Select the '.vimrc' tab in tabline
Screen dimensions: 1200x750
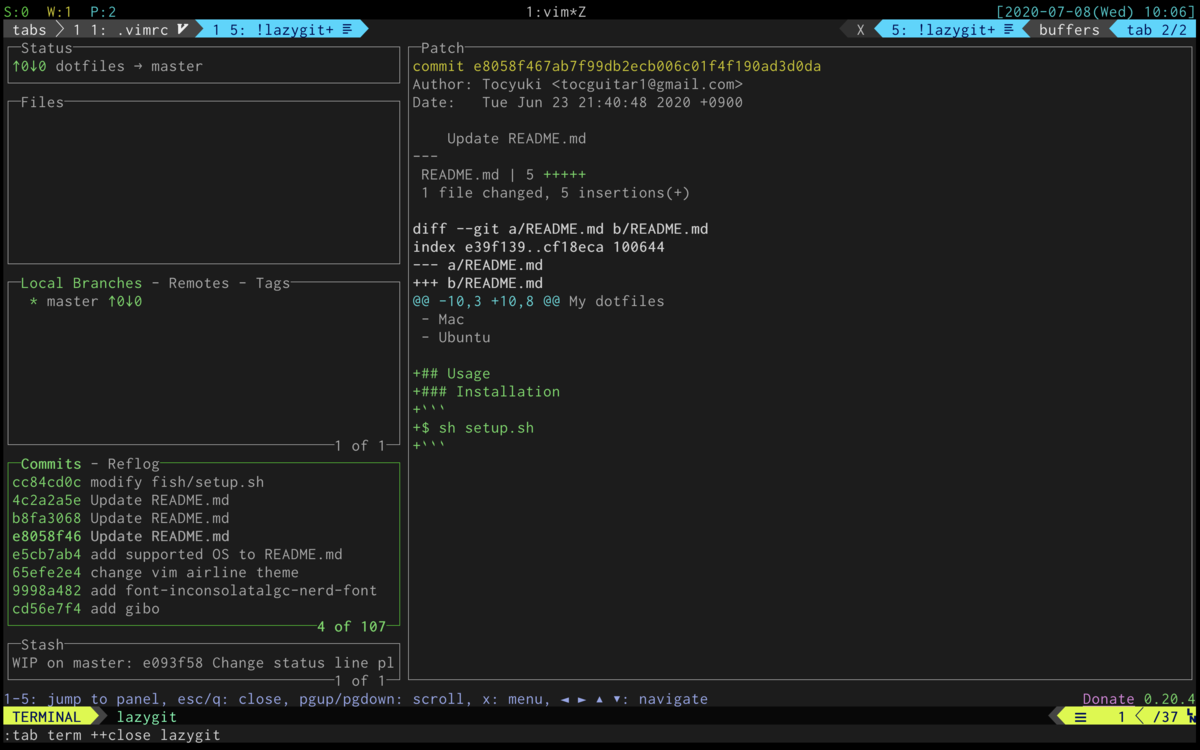(130, 30)
